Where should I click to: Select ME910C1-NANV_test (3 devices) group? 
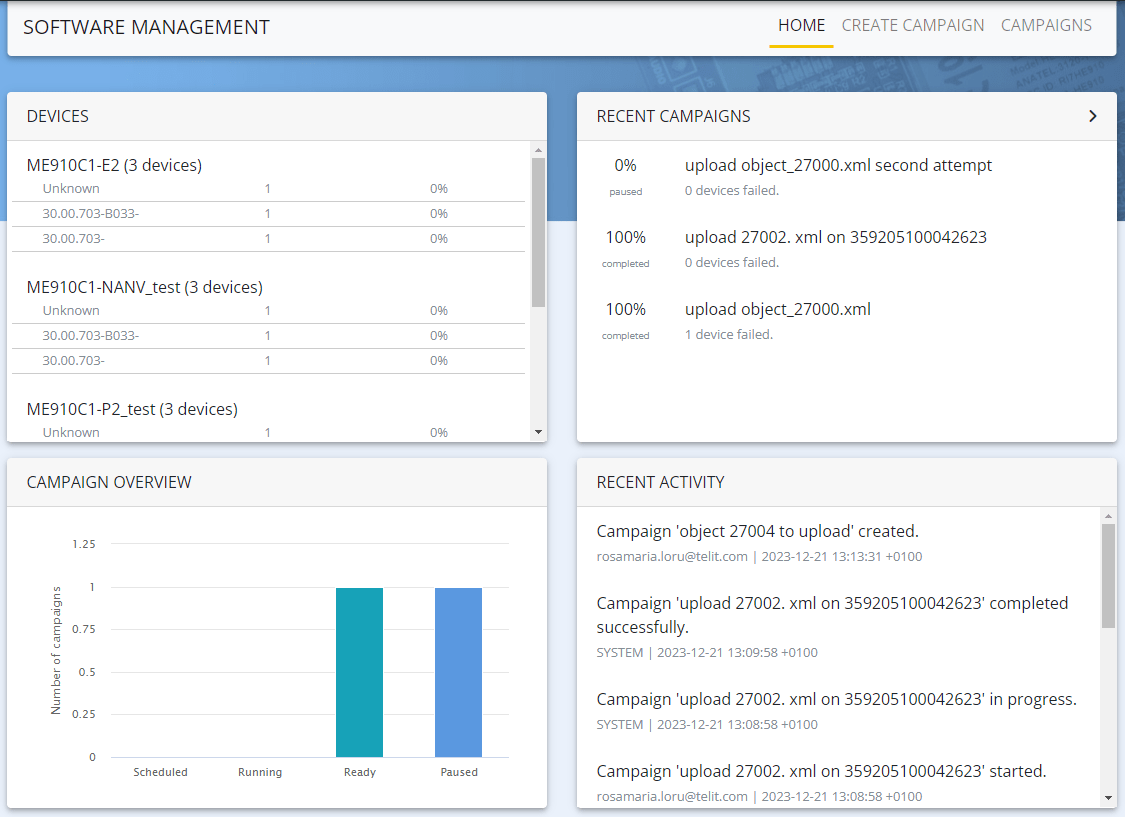click(x=144, y=287)
